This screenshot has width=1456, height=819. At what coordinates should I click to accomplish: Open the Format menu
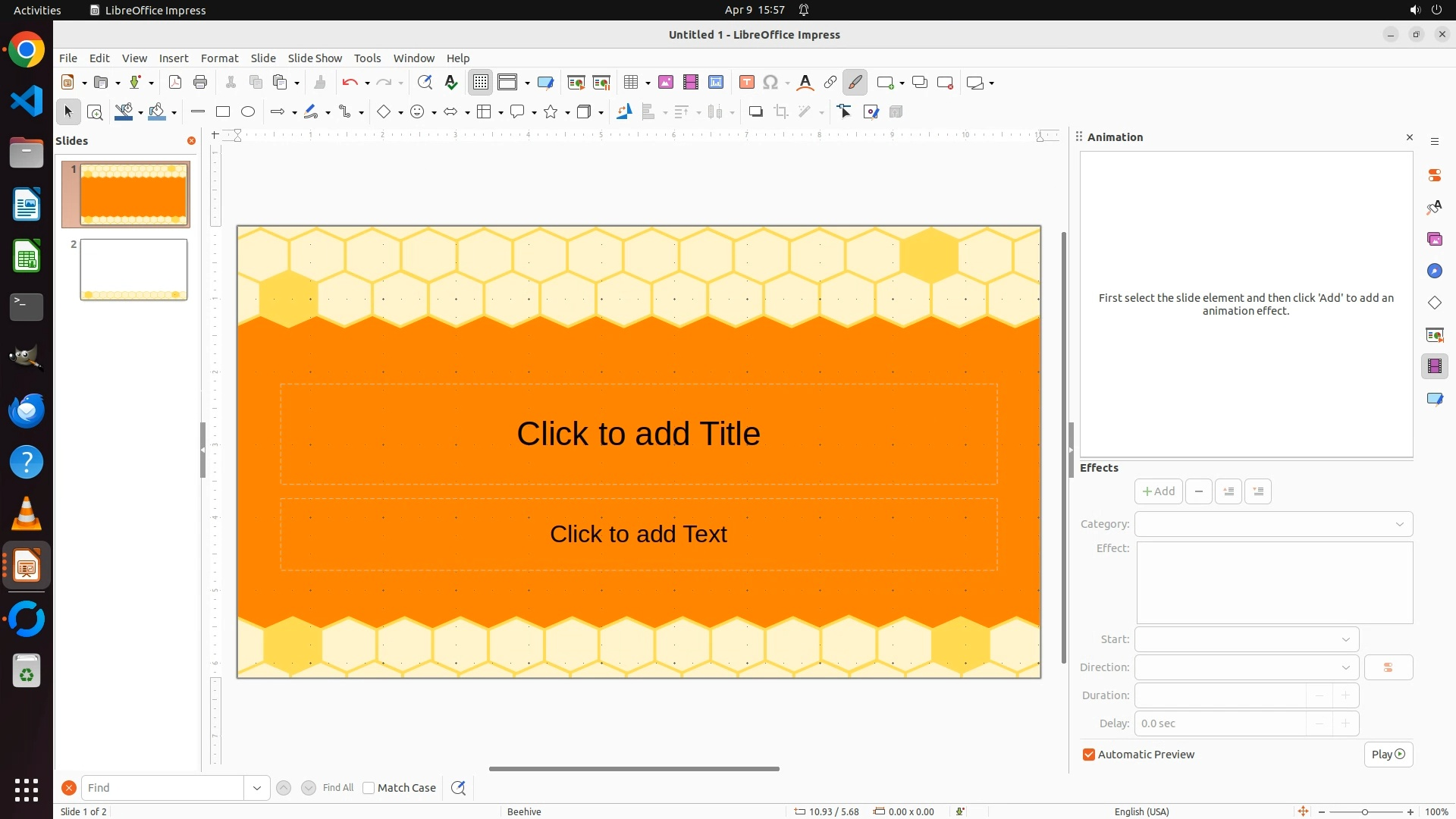point(219,58)
